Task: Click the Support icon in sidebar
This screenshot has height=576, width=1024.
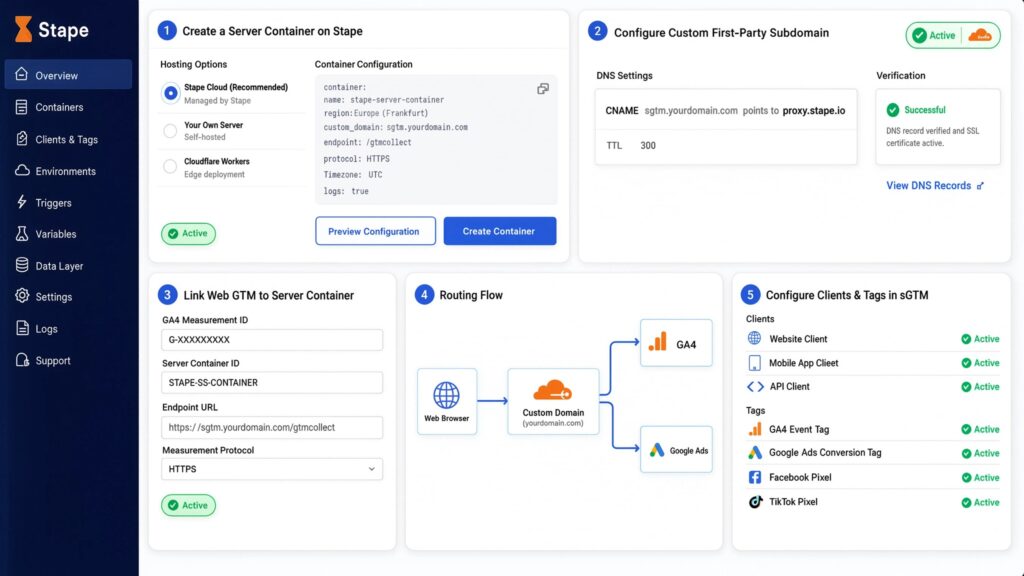Action: click(22, 360)
